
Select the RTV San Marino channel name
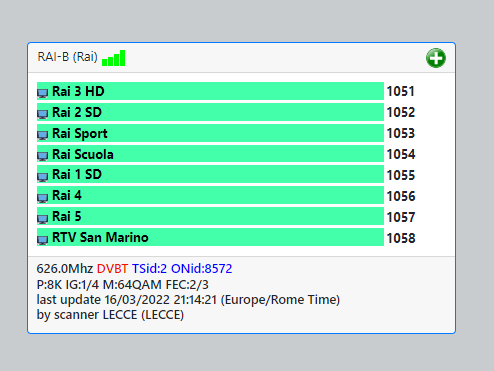(100, 237)
